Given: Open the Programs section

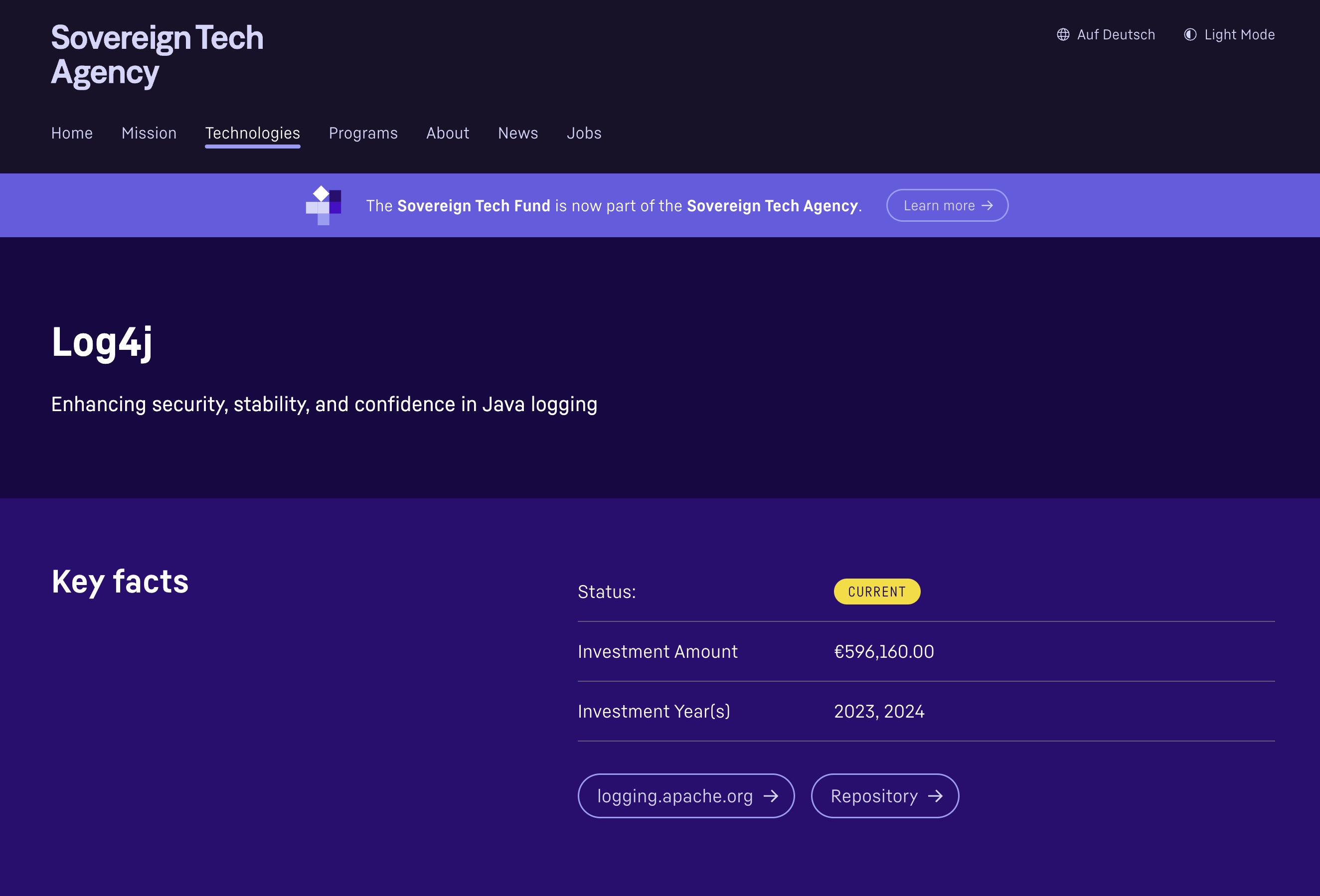Looking at the screenshot, I should pos(363,133).
